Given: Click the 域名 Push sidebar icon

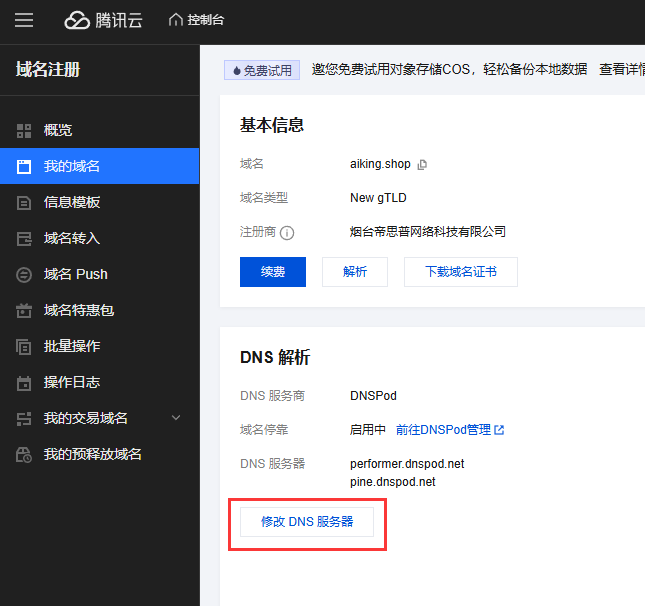Looking at the screenshot, I should tap(24, 275).
